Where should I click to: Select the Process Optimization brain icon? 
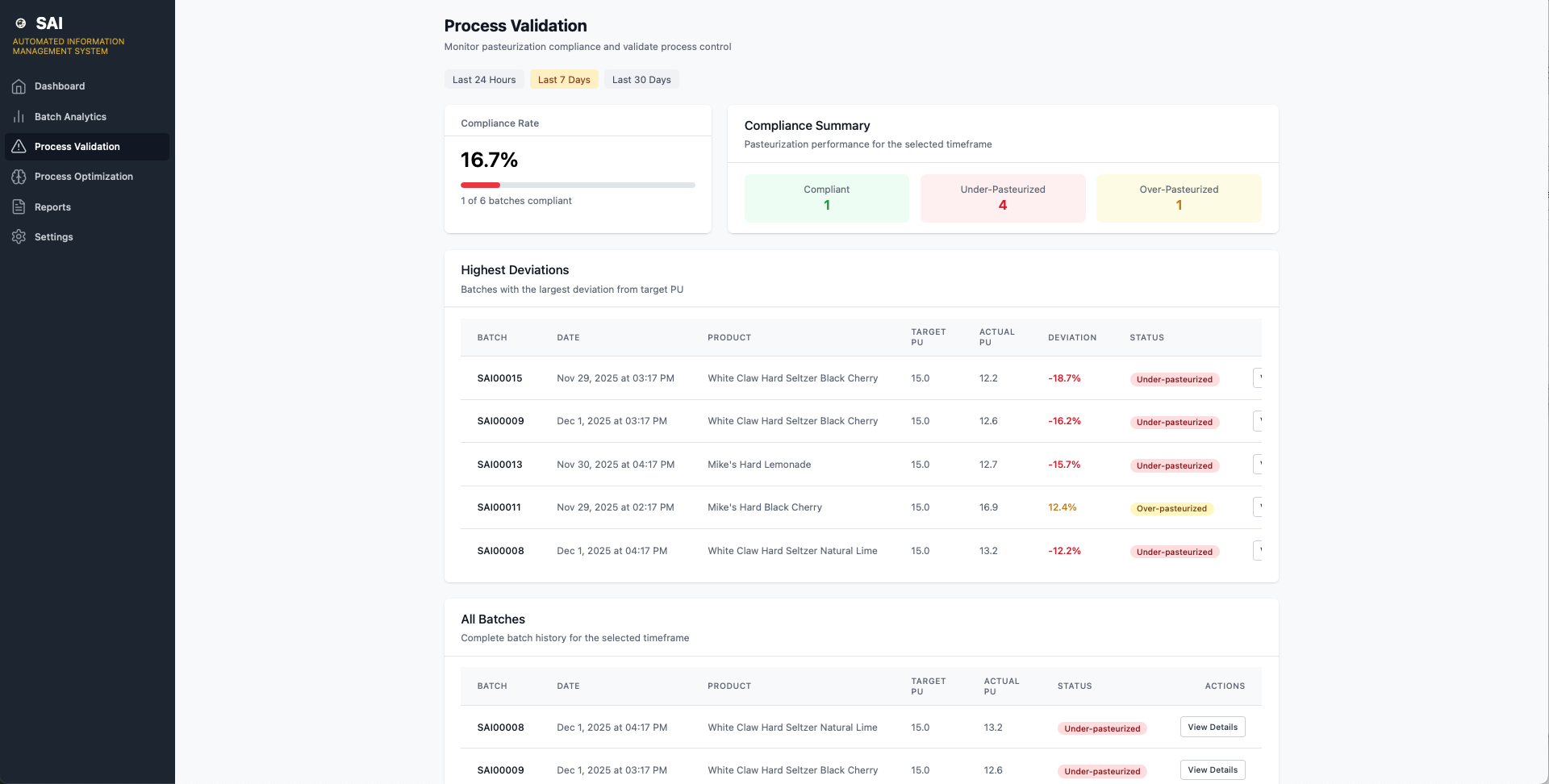click(x=19, y=177)
